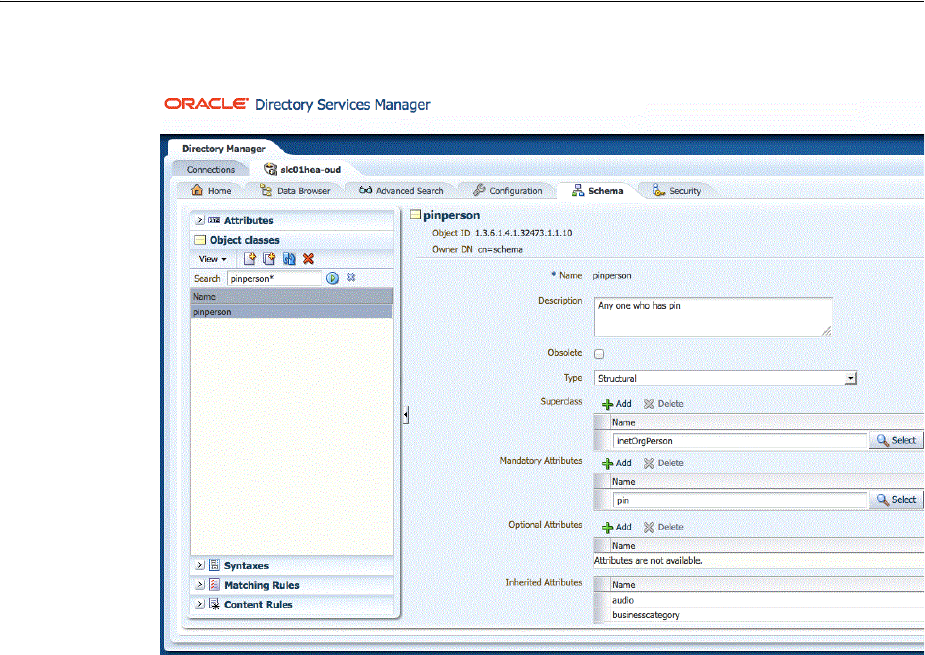Click the search field containing pinperson*
Screen dimensions: 925x655
point(274,279)
